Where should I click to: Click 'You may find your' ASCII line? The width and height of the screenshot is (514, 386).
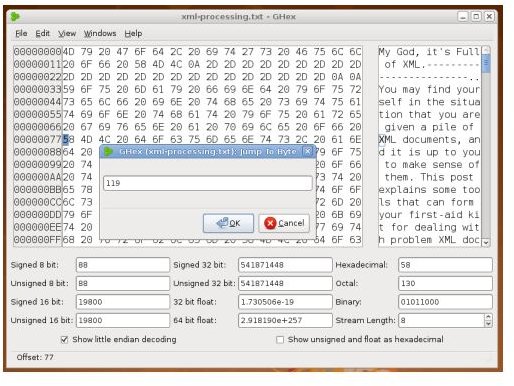(429, 89)
